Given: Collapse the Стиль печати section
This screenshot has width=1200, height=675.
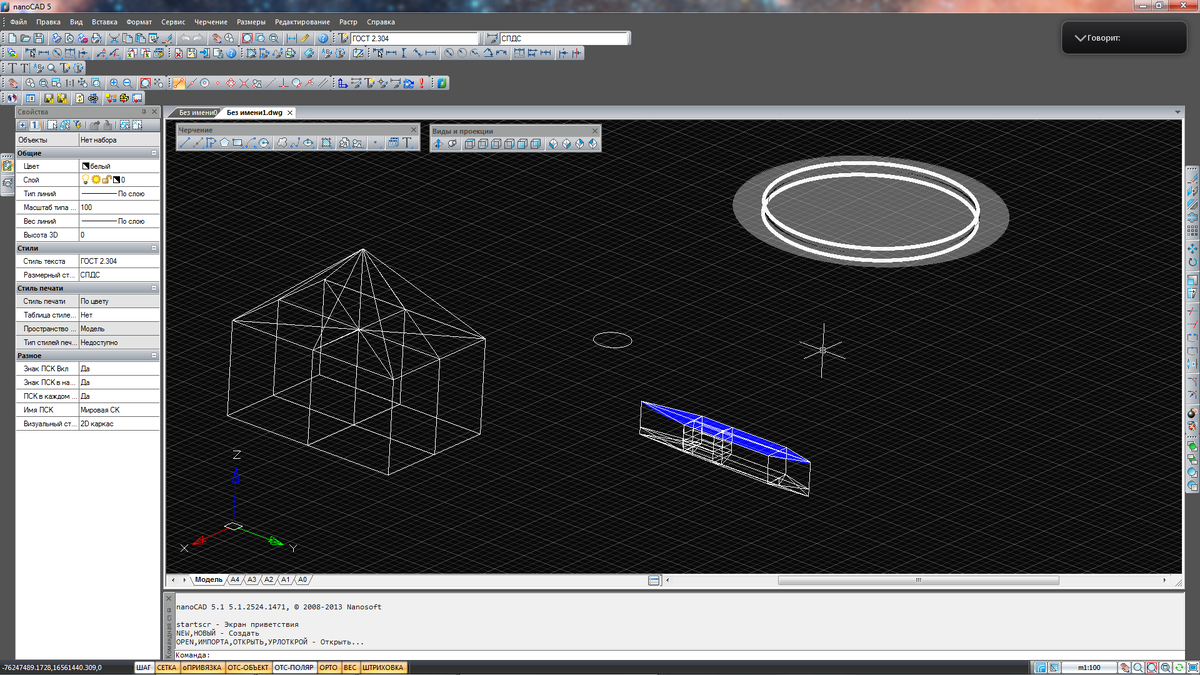Looking at the screenshot, I should point(154,288).
